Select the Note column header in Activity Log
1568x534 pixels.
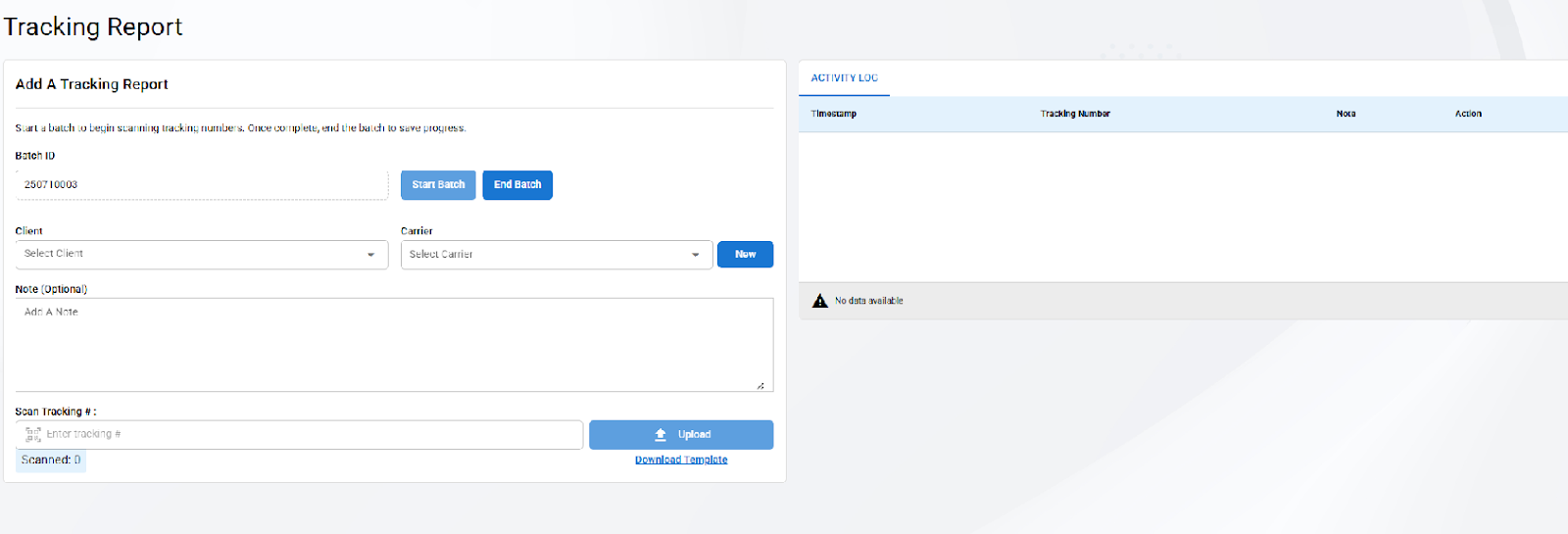point(1346,114)
